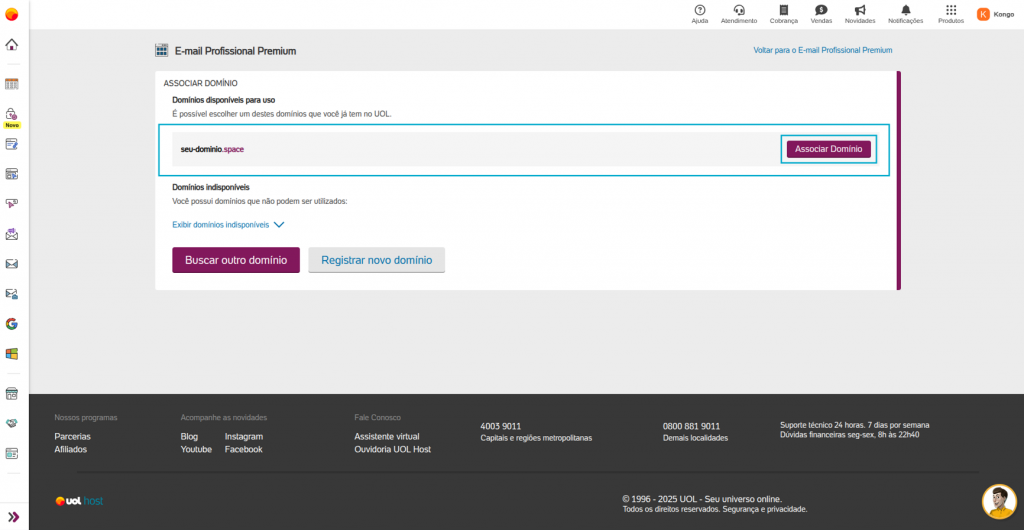Image resolution: width=1024 pixels, height=530 pixels.
Task: Open the email marketing megaphone envelope icon
Action: (12, 234)
